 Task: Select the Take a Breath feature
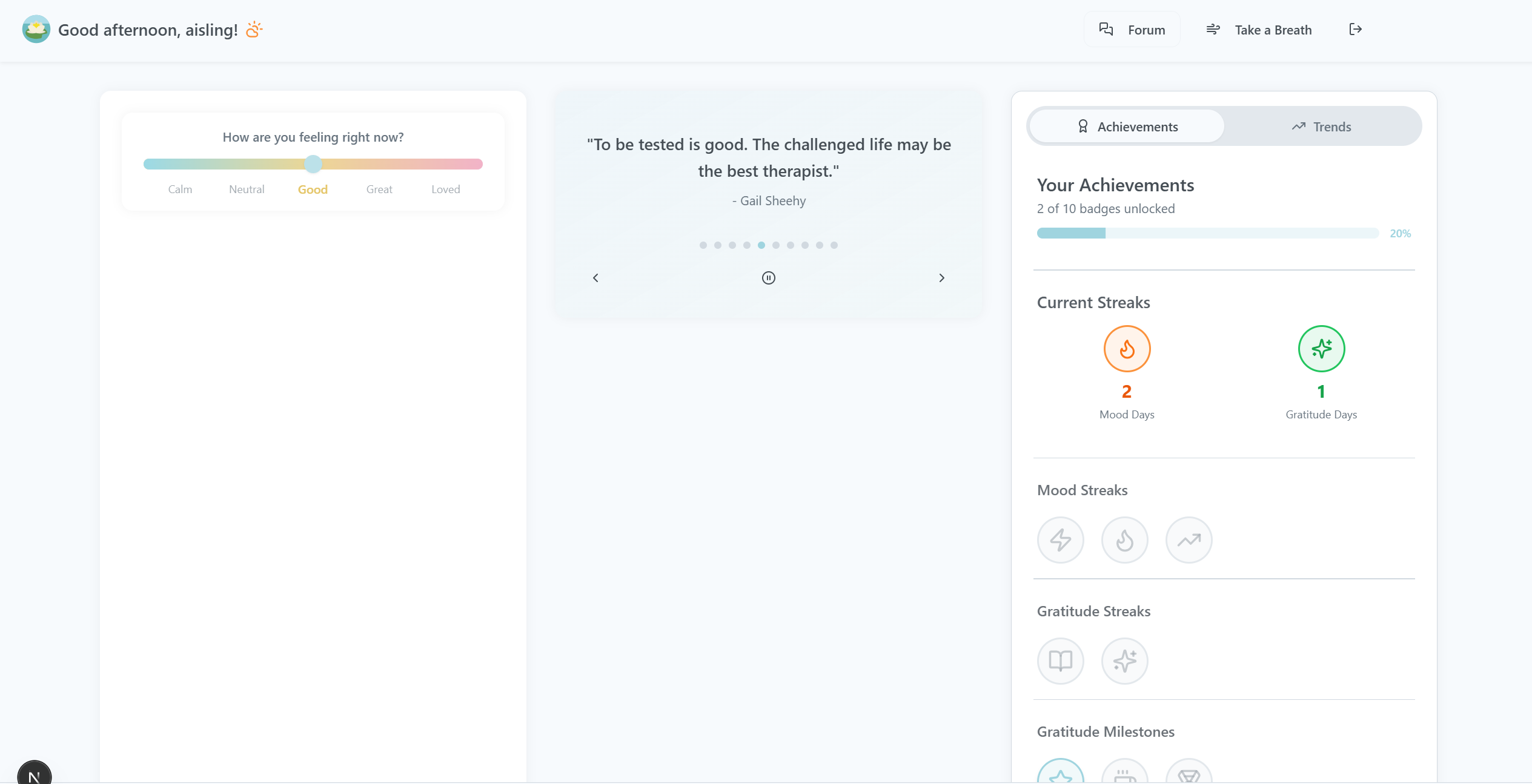click(x=1259, y=29)
